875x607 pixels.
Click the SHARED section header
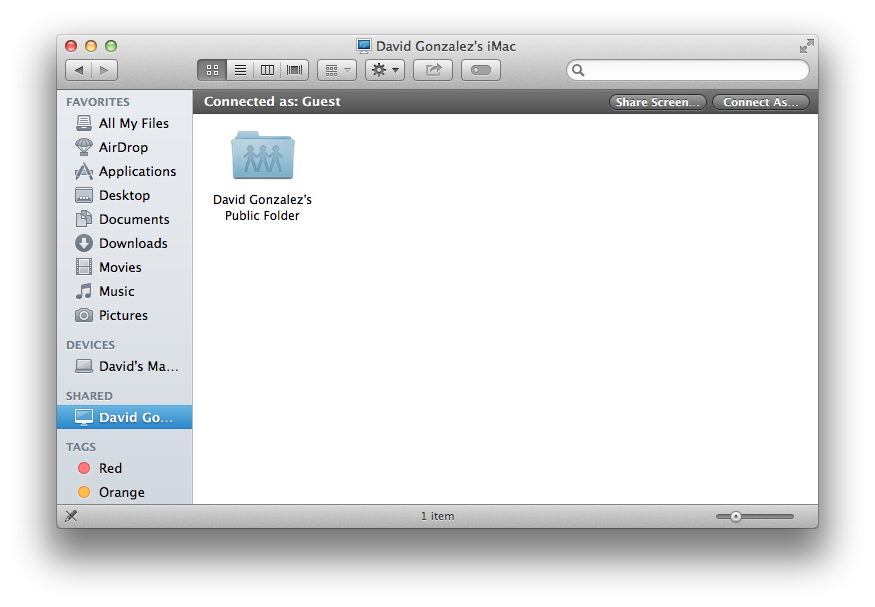pyautogui.click(x=89, y=396)
